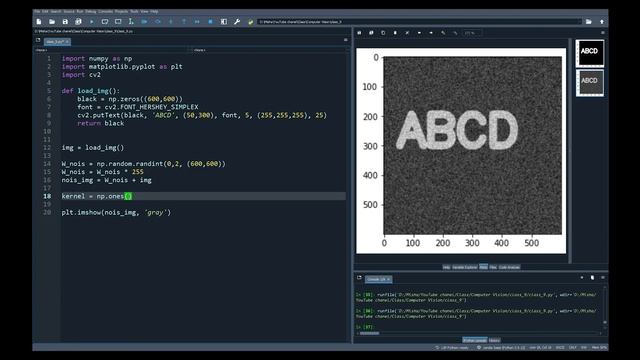Image resolution: width=640 pixels, height=360 pixels.
Task: Stop debugging square icon
Action: point(210,22)
